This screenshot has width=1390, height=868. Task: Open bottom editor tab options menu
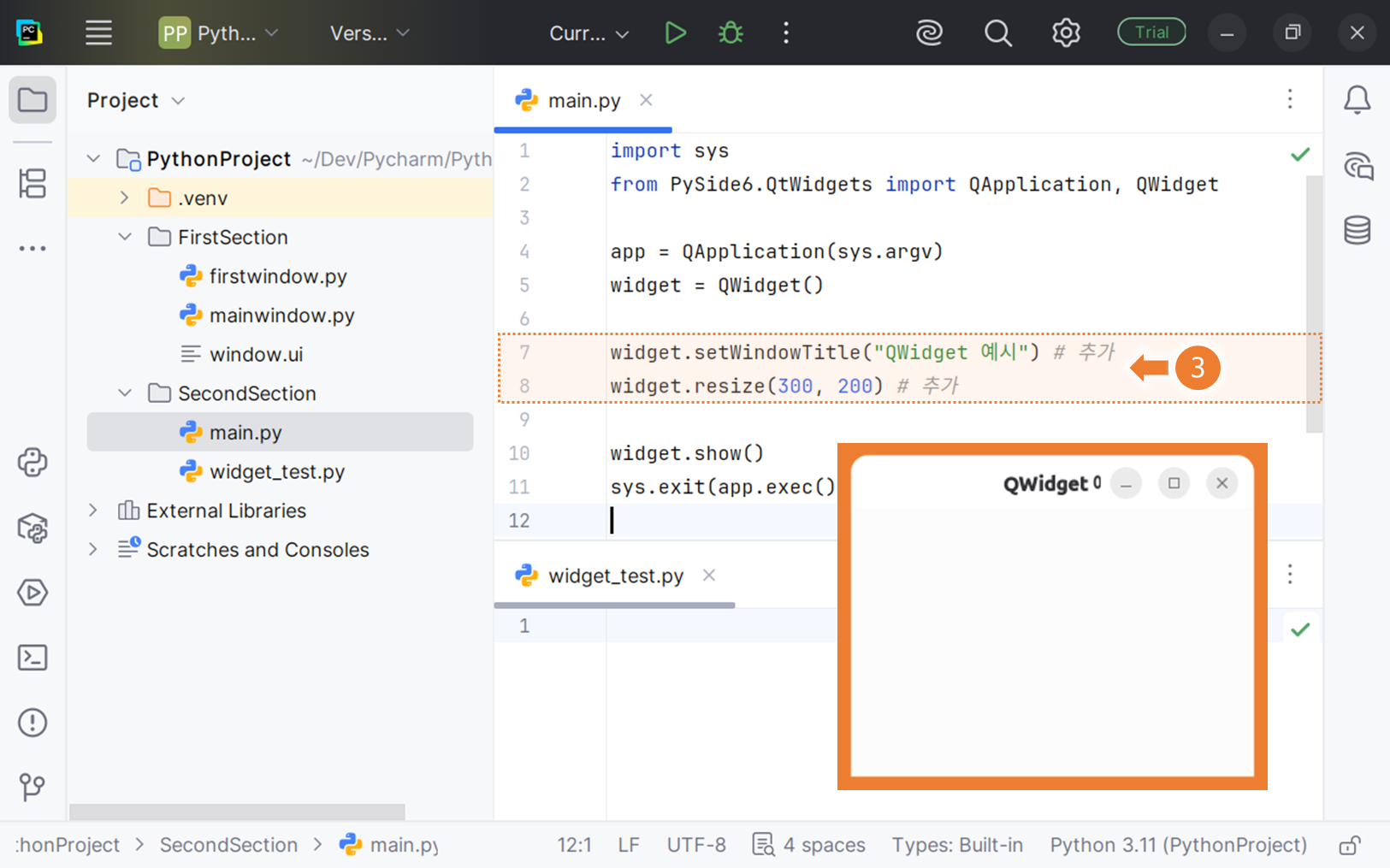[1290, 574]
